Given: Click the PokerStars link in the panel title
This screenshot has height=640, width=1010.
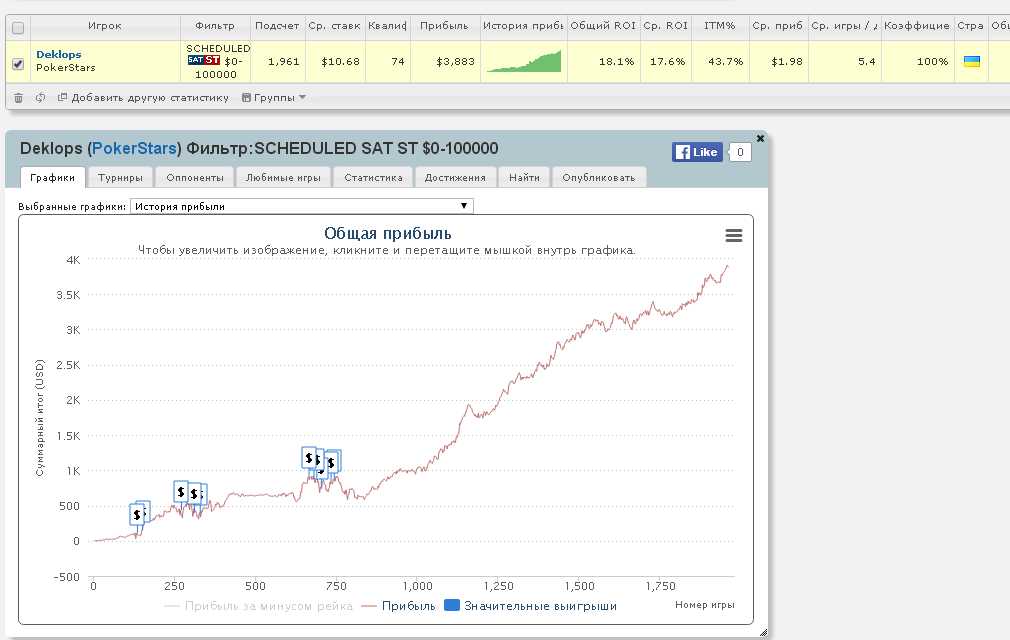Looking at the screenshot, I should point(135,149).
